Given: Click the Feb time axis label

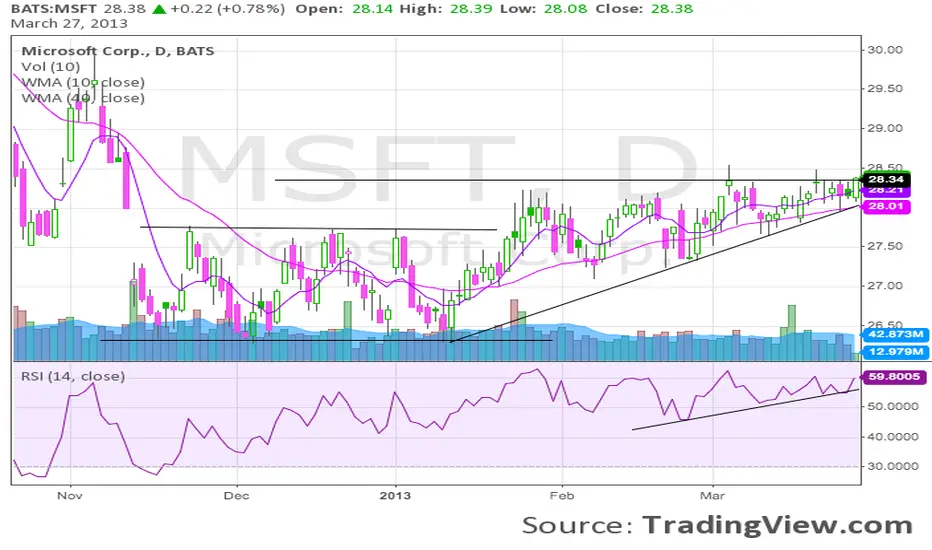Looking at the screenshot, I should tap(562, 495).
